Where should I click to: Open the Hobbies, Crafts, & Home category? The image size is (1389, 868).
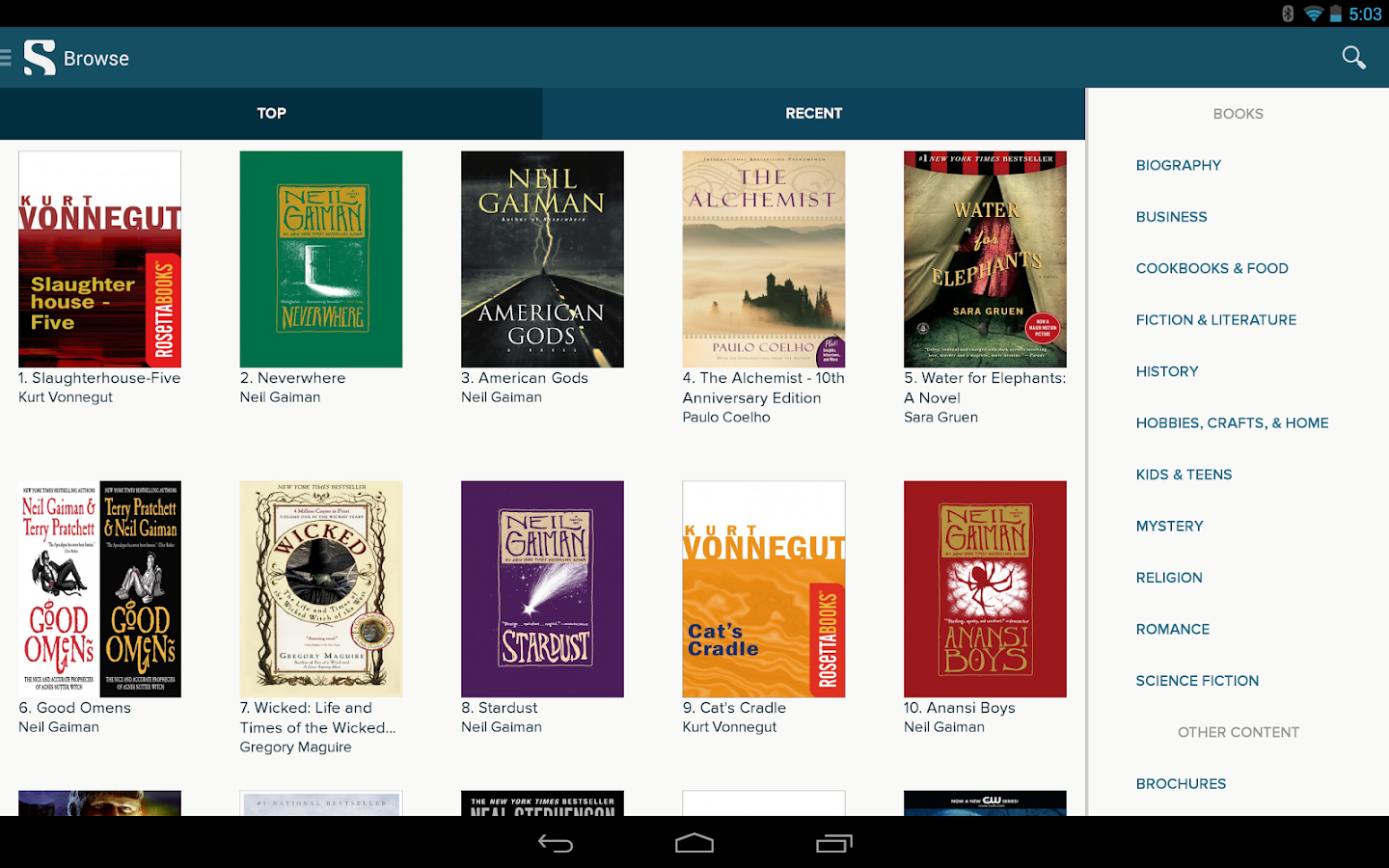click(1233, 423)
